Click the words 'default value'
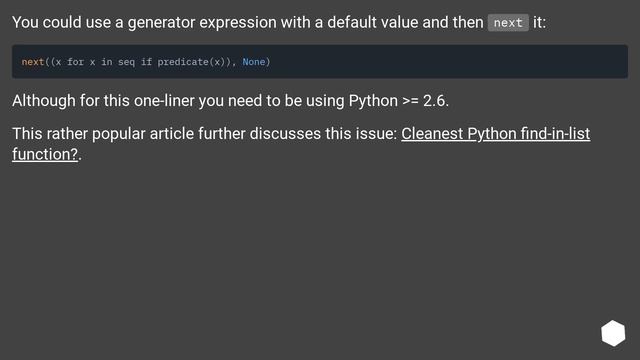This screenshot has width=640, height=360. coord(373,22)
